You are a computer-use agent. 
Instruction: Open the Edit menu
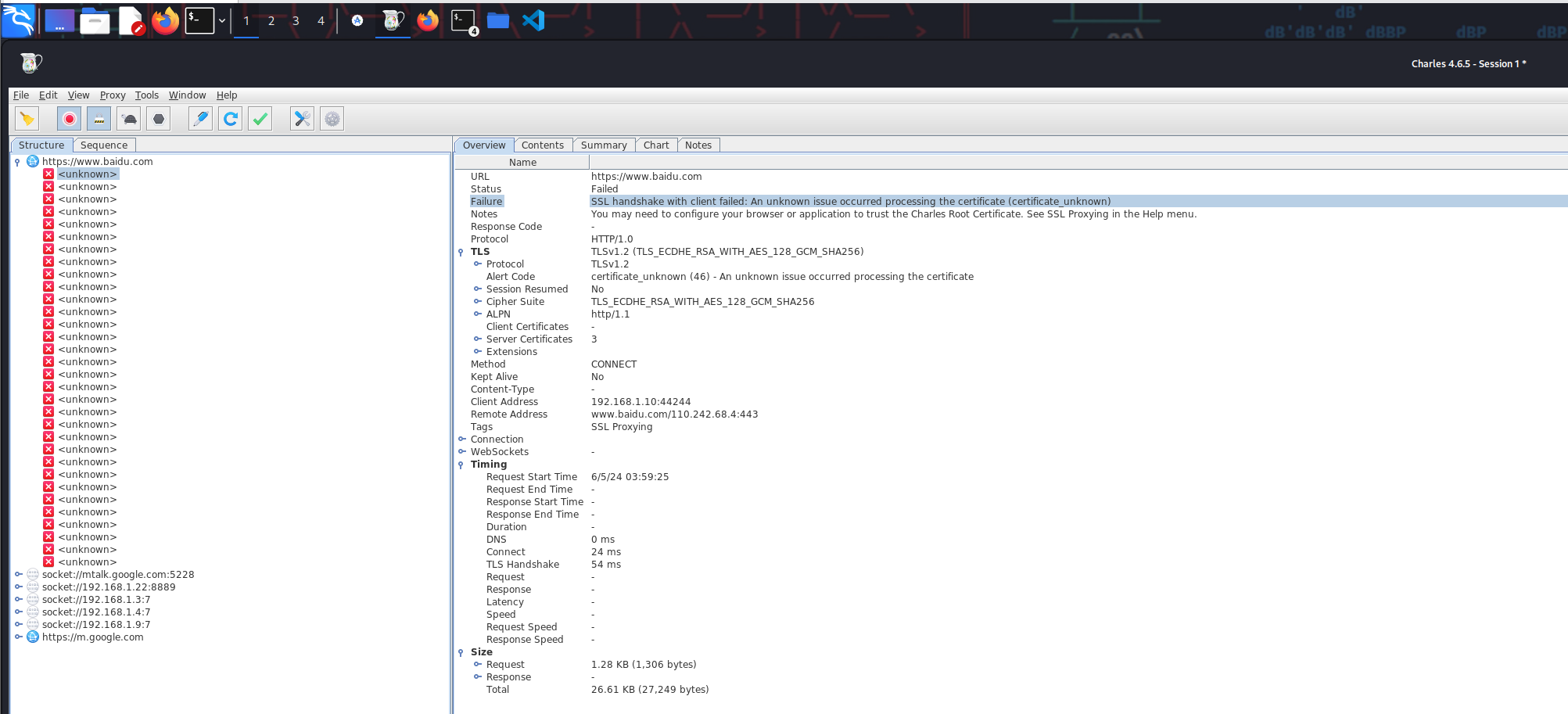click(x=48, y=95)
